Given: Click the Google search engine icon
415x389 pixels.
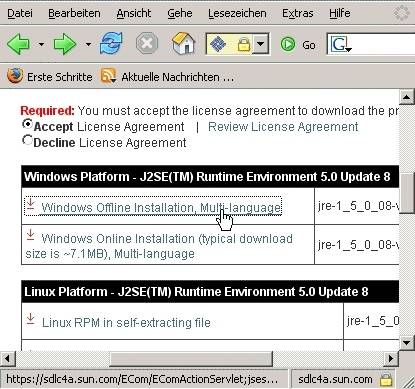Looking at the screenshot, I should click(341, 44).
